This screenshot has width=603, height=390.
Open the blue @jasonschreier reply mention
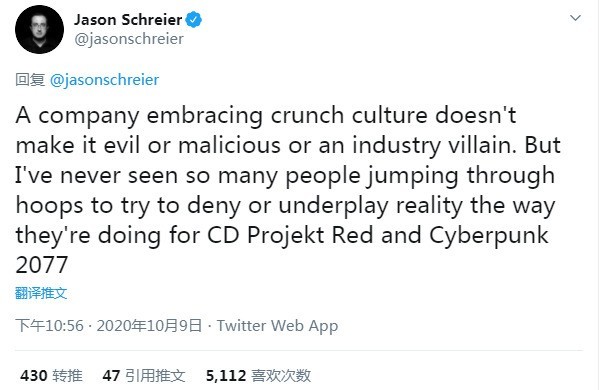tap(104, 80)
